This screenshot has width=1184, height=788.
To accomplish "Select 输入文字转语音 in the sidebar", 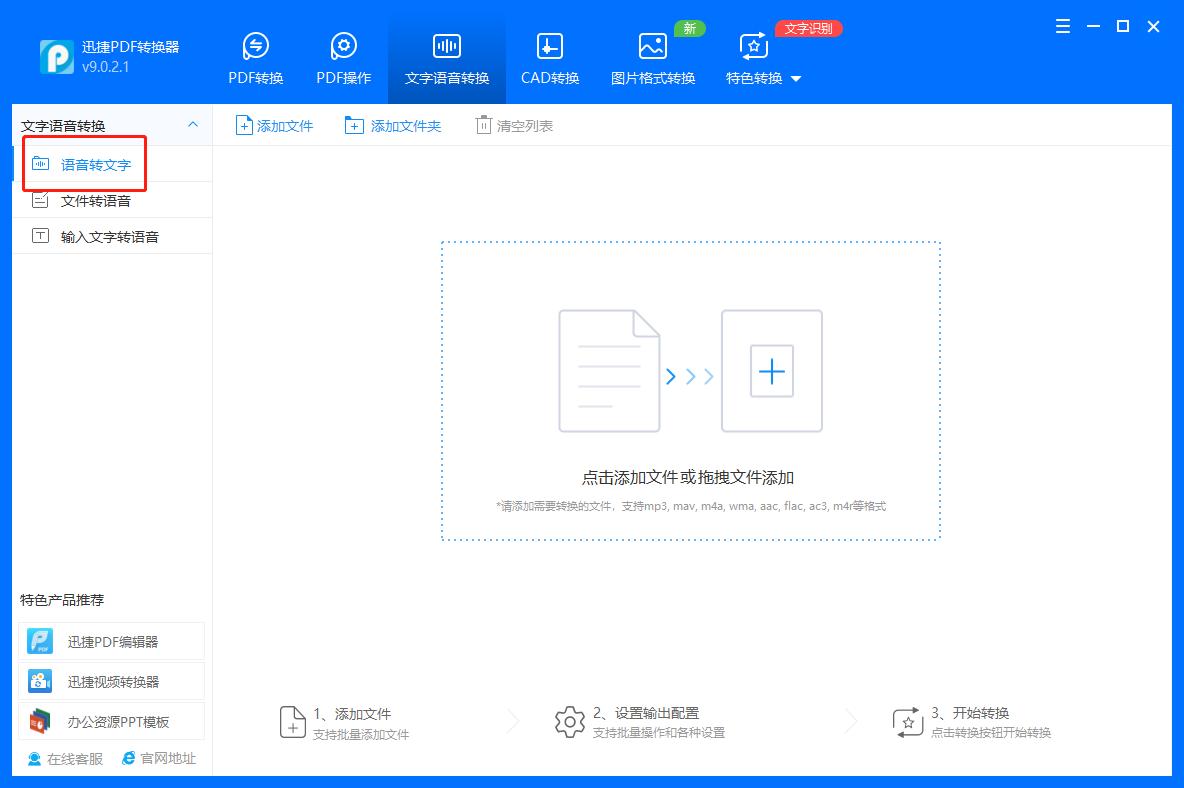I will (x=113, y=236).
